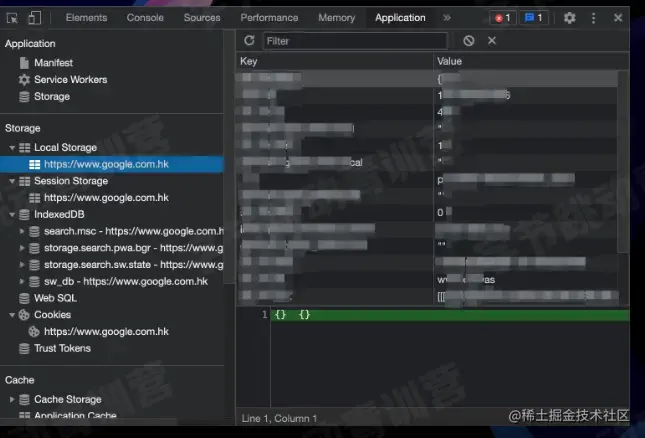This screenshot has width=645, height=438.
Task: Click the table's vertical scrollbar
Action: [x=623, y=162]
